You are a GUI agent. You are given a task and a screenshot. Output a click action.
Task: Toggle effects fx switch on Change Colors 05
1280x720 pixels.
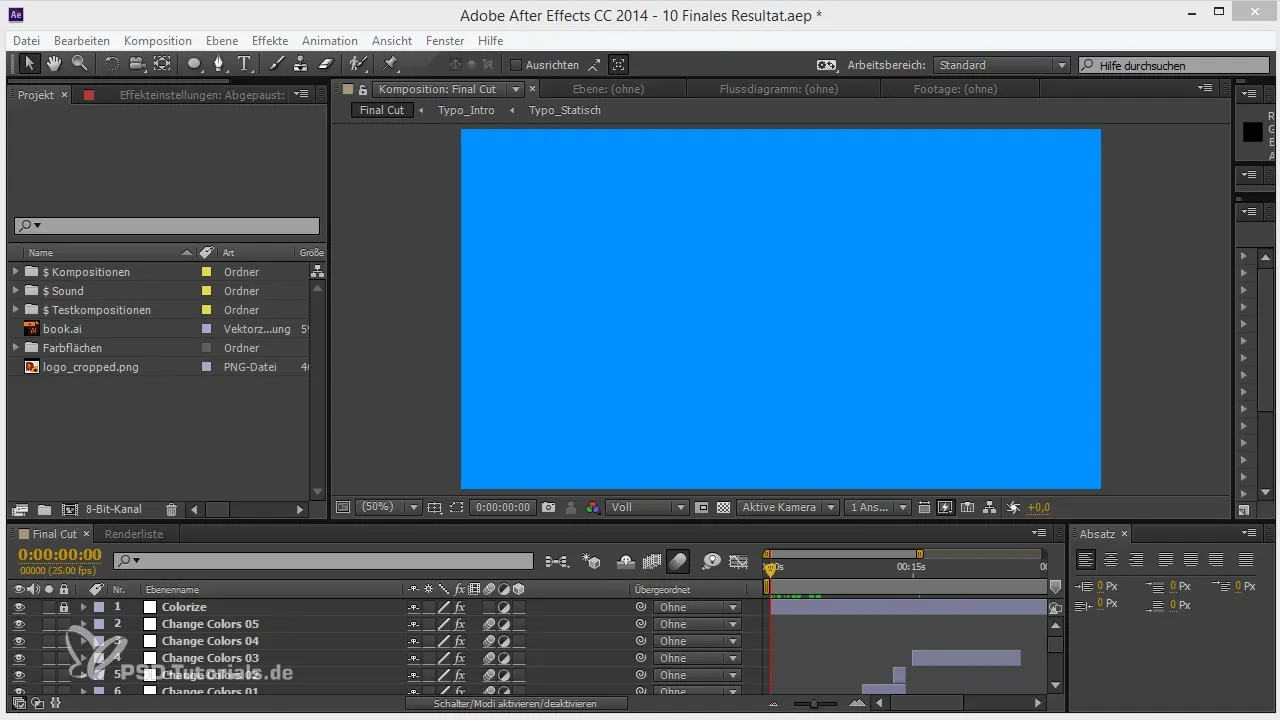(460, 624)
